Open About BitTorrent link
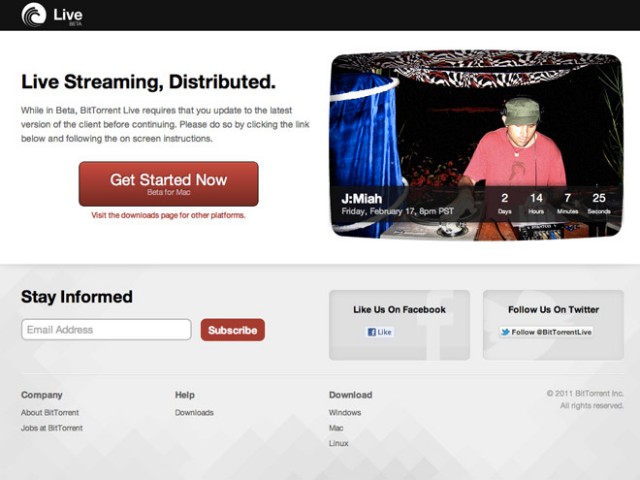640x480 pixels. 50,413
